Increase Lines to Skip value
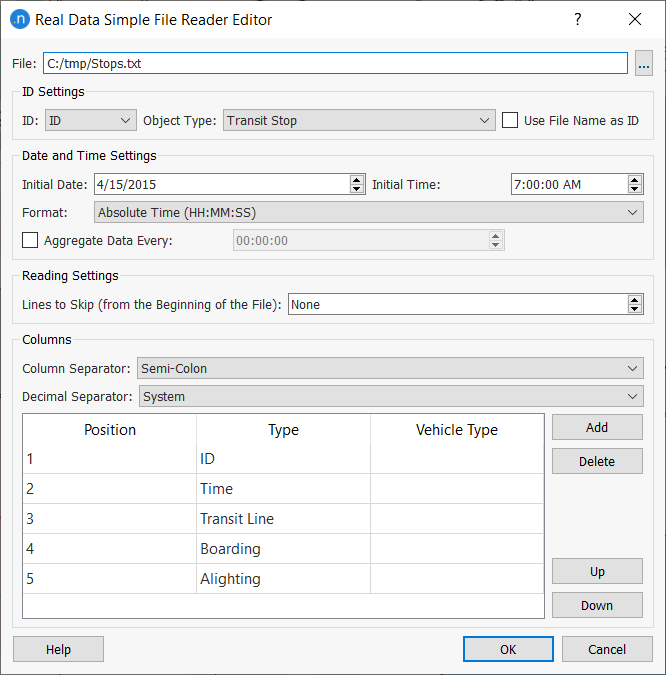This screenshot has width=666, height=675. click(635, 300)
